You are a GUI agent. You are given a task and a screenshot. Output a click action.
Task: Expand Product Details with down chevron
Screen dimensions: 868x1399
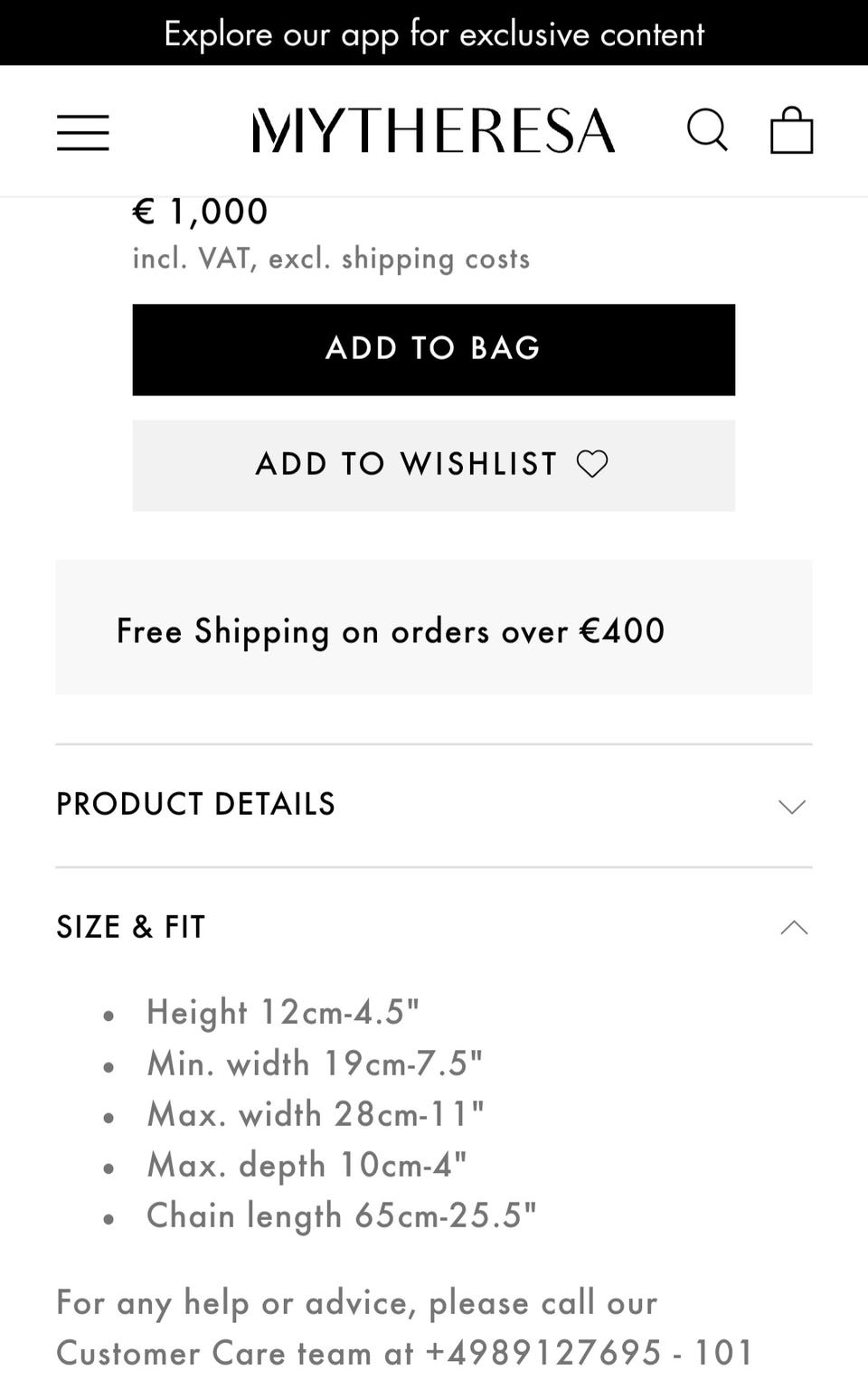point(792,806)
